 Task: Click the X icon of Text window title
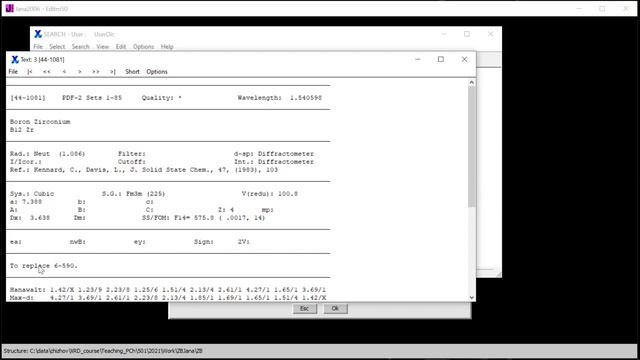15,60
